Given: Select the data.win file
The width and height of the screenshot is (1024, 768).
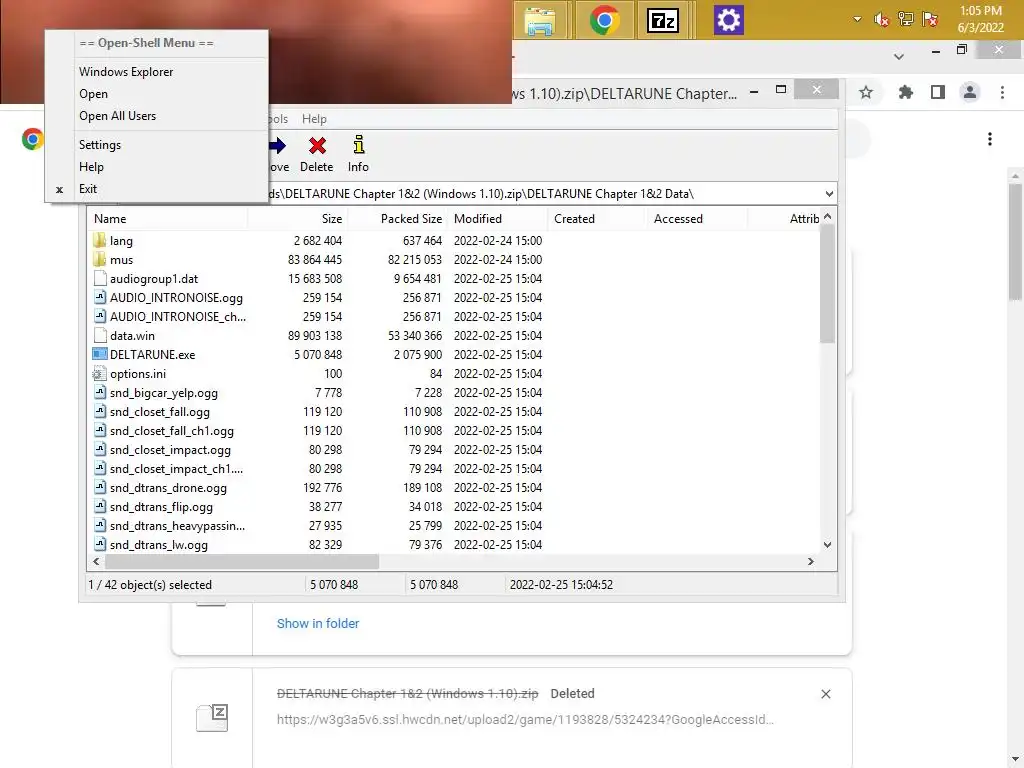Looking at the screenshot, I should tap(132, 336).
